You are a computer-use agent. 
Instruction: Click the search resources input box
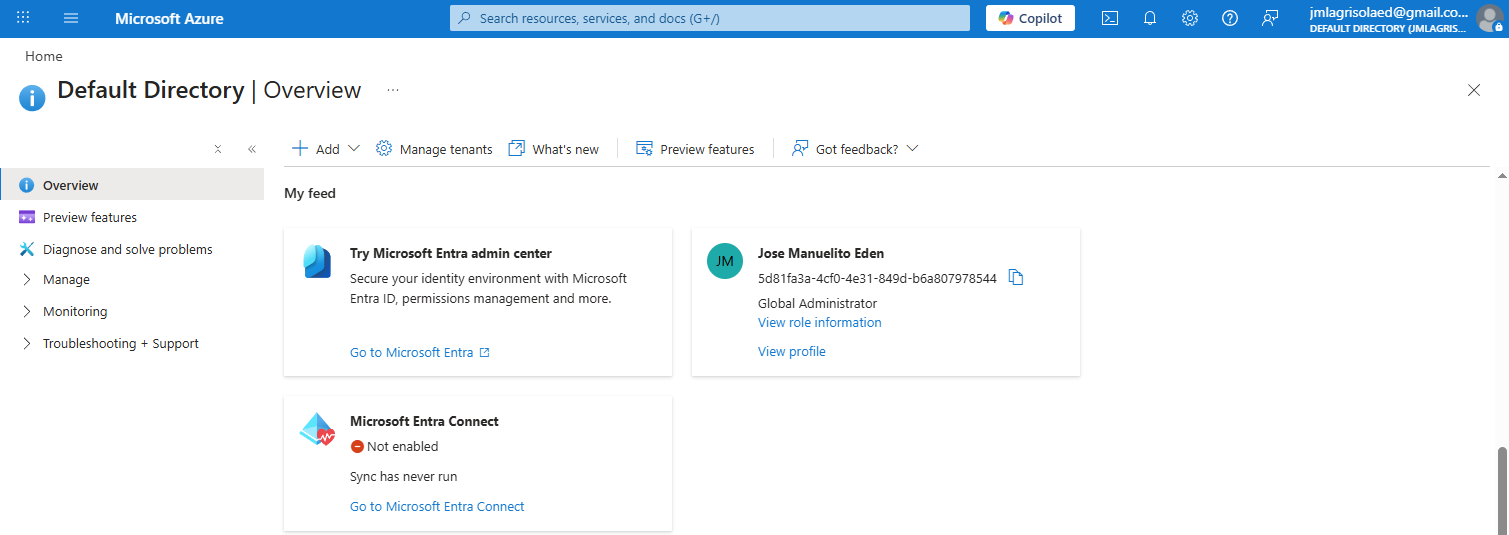point(710,18)
